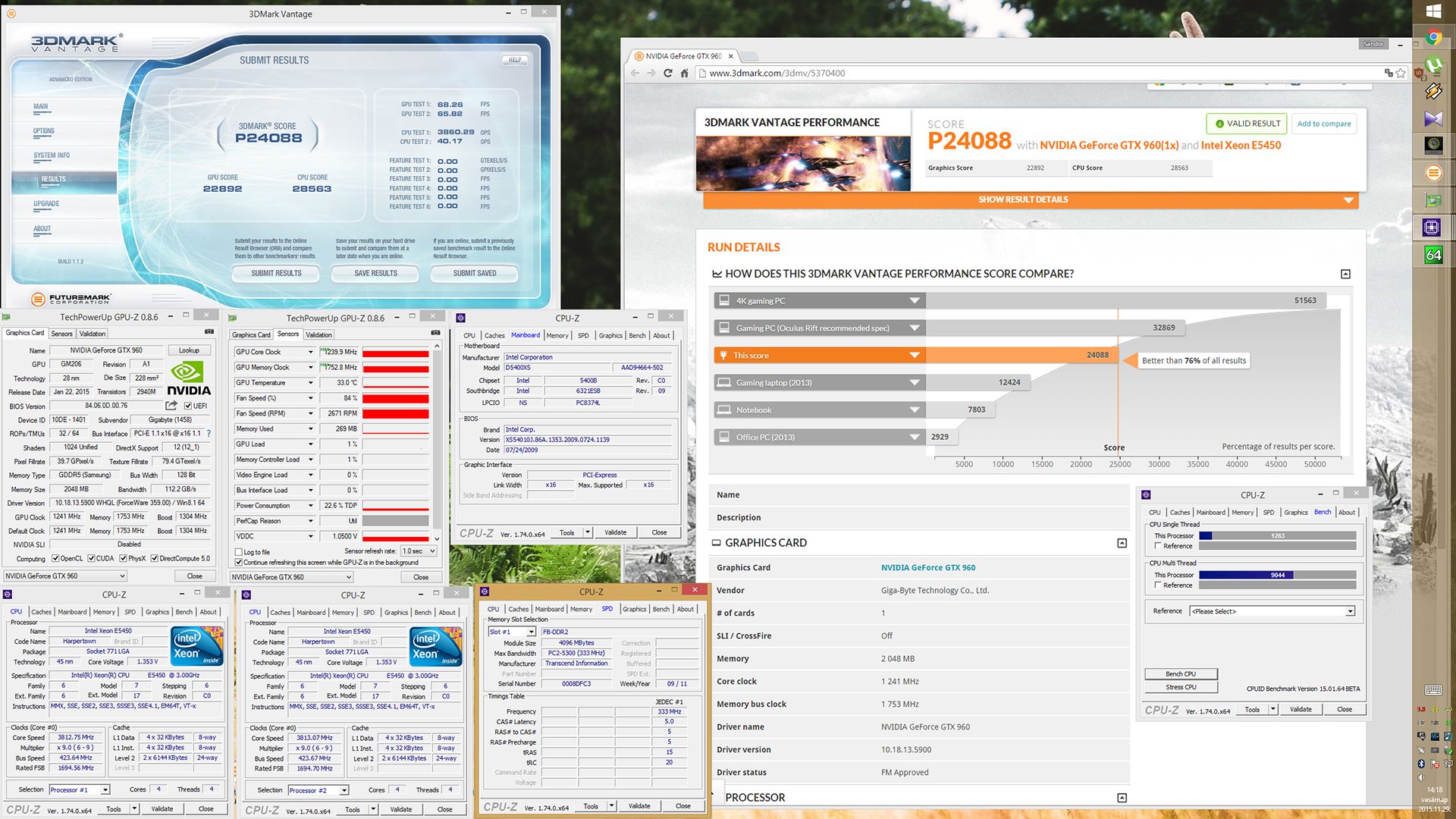Go to Chrome home page via house icon
This screenshot has height=819, width=1456.
[x=684, y=73]
